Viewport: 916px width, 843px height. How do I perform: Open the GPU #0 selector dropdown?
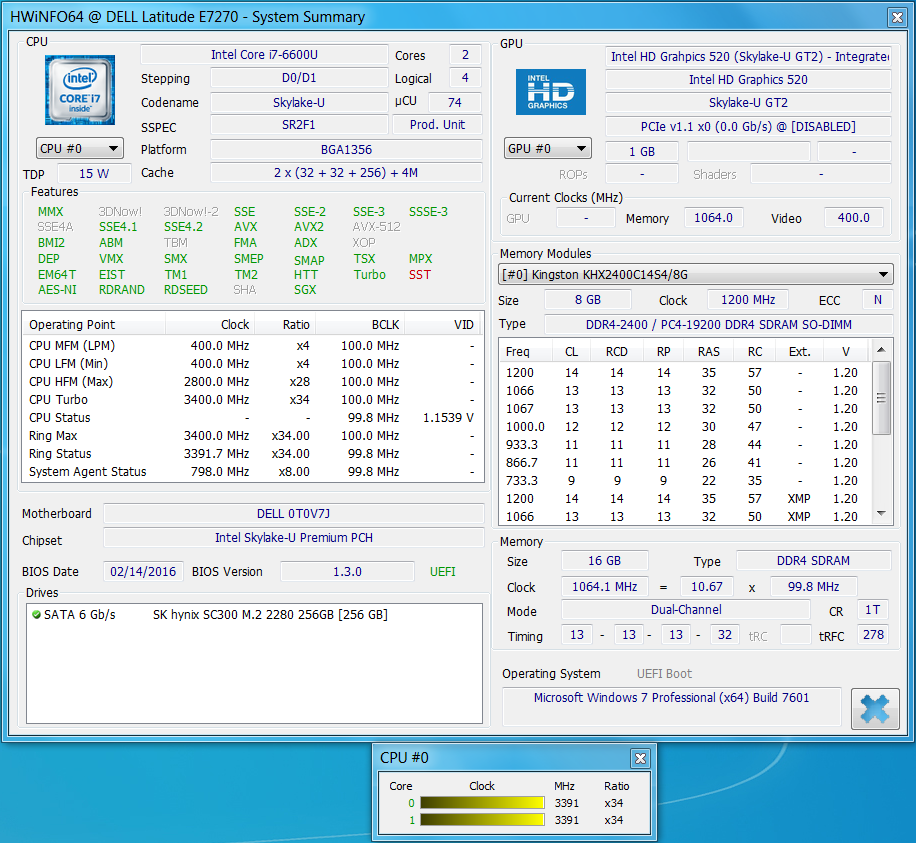coord(547,148)
